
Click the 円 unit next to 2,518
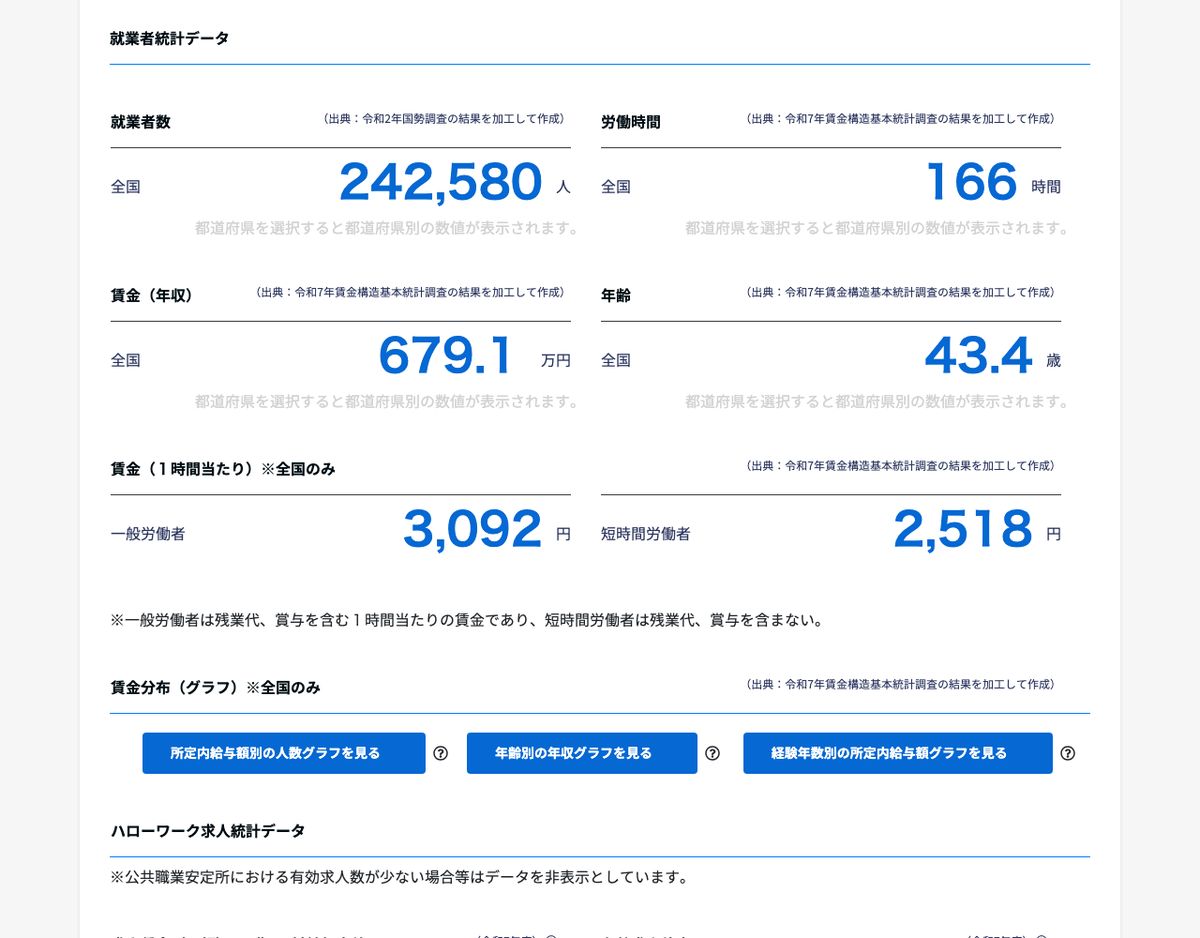tap(1053, 535)
